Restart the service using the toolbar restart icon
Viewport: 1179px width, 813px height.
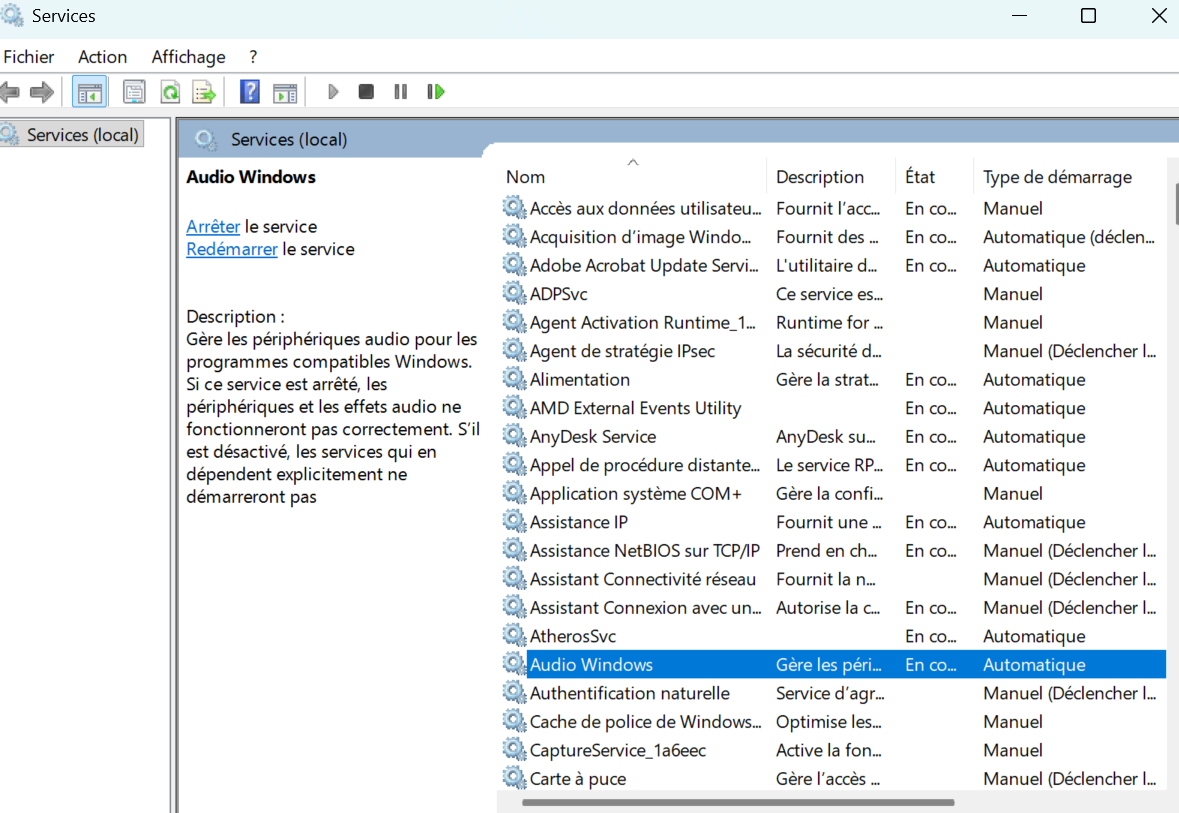[435, 92]
